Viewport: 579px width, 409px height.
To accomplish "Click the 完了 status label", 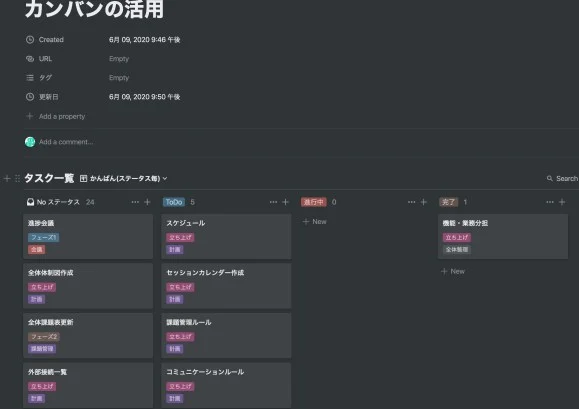I will click(449, 202).
